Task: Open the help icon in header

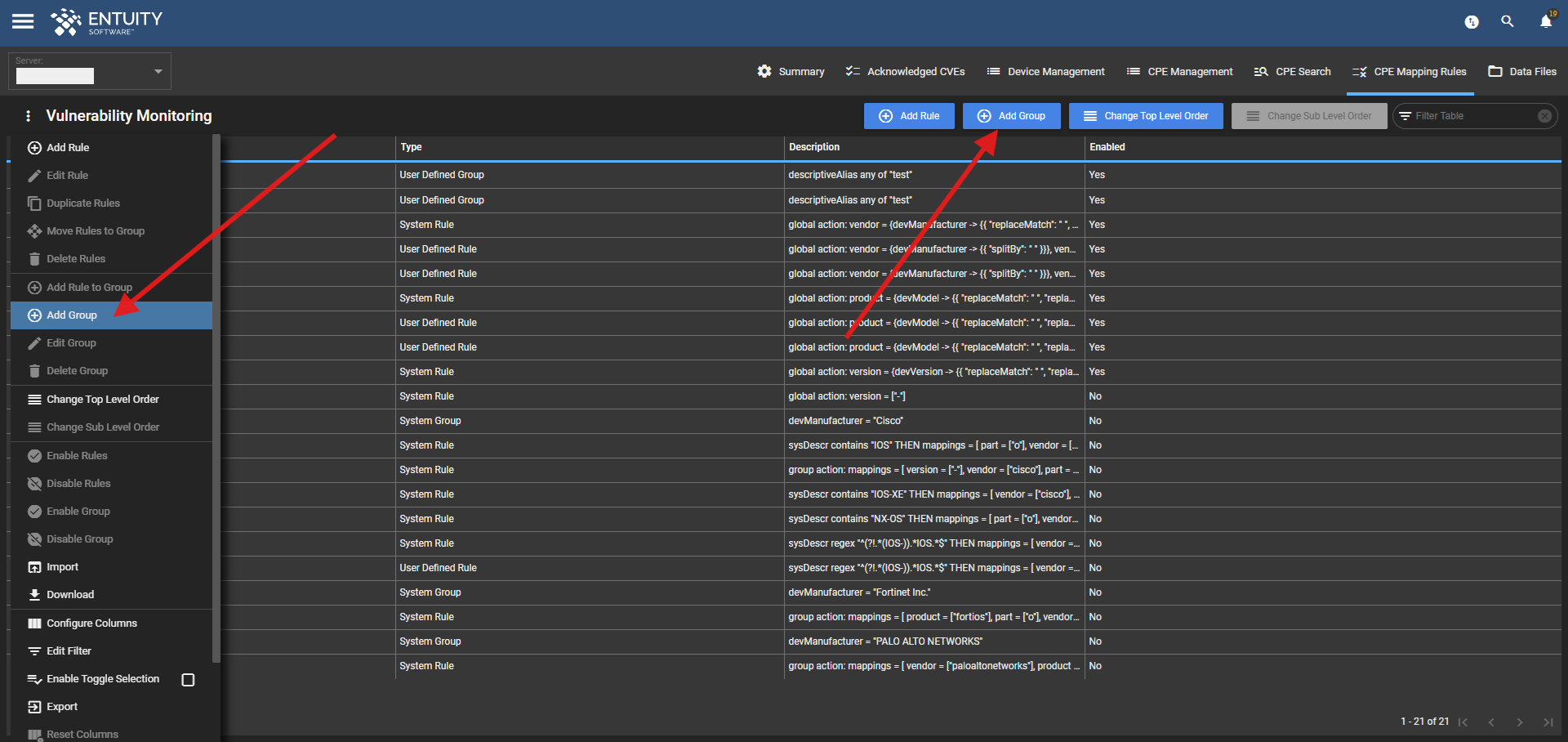Action: tap(1472, 22)
